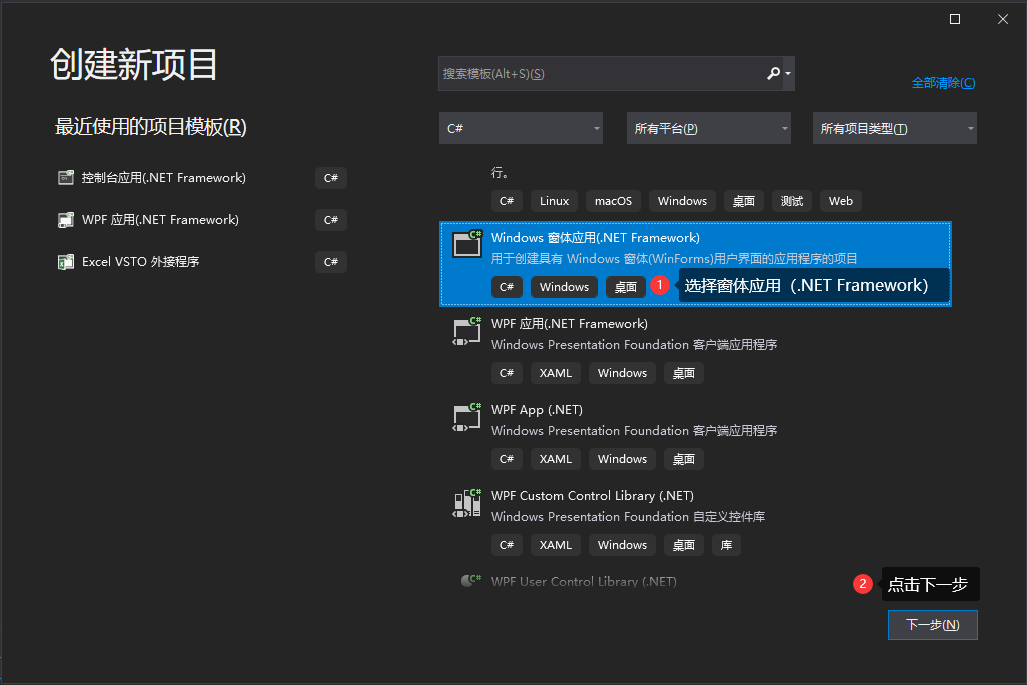The height and width of the screenshot is (685, 1027).
Task: Open the 所有项目类型 project type dropdown
Action: [895, 128]
